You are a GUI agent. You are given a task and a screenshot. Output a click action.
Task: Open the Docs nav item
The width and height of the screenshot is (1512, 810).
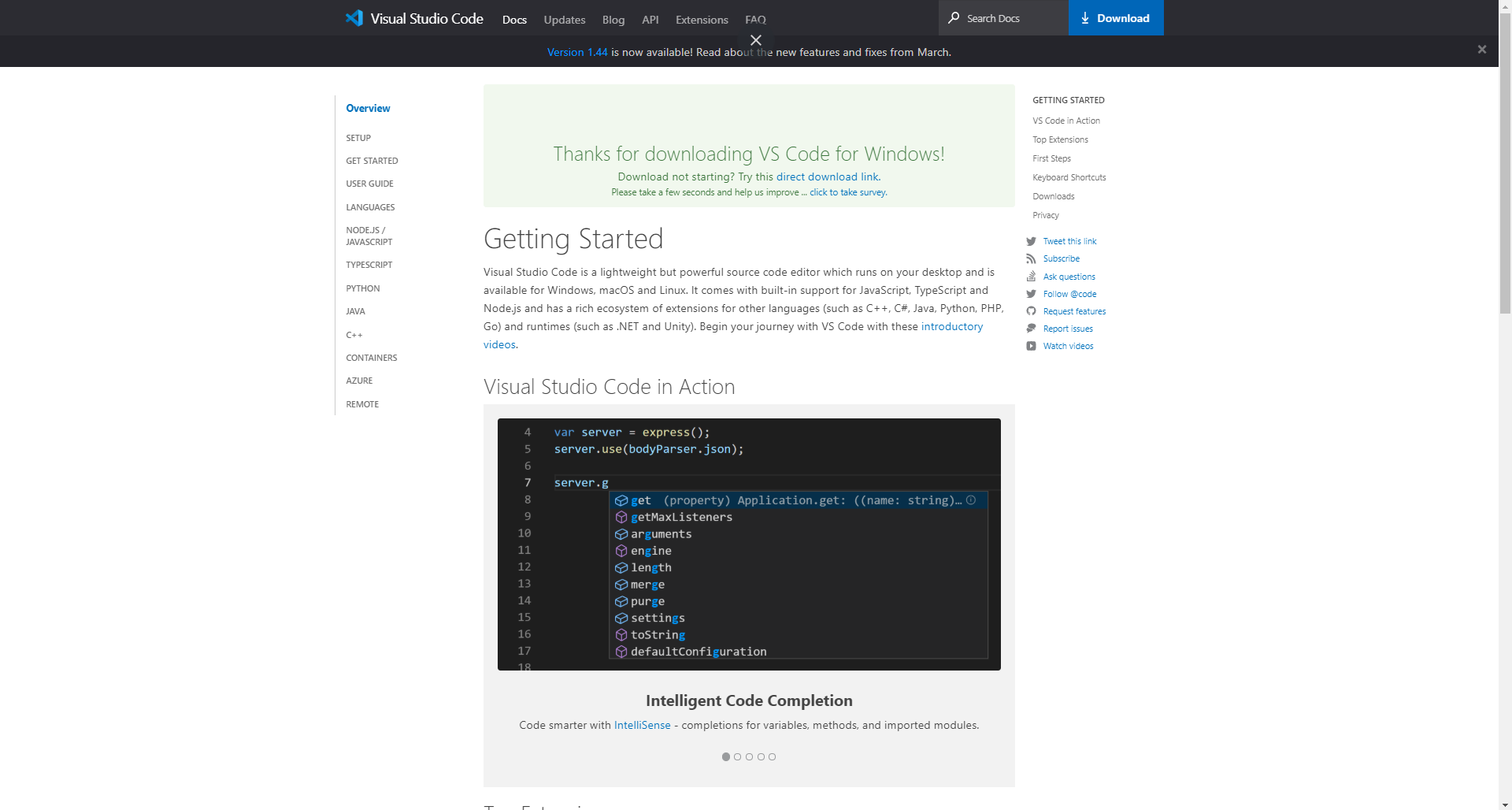coord(514,20)
